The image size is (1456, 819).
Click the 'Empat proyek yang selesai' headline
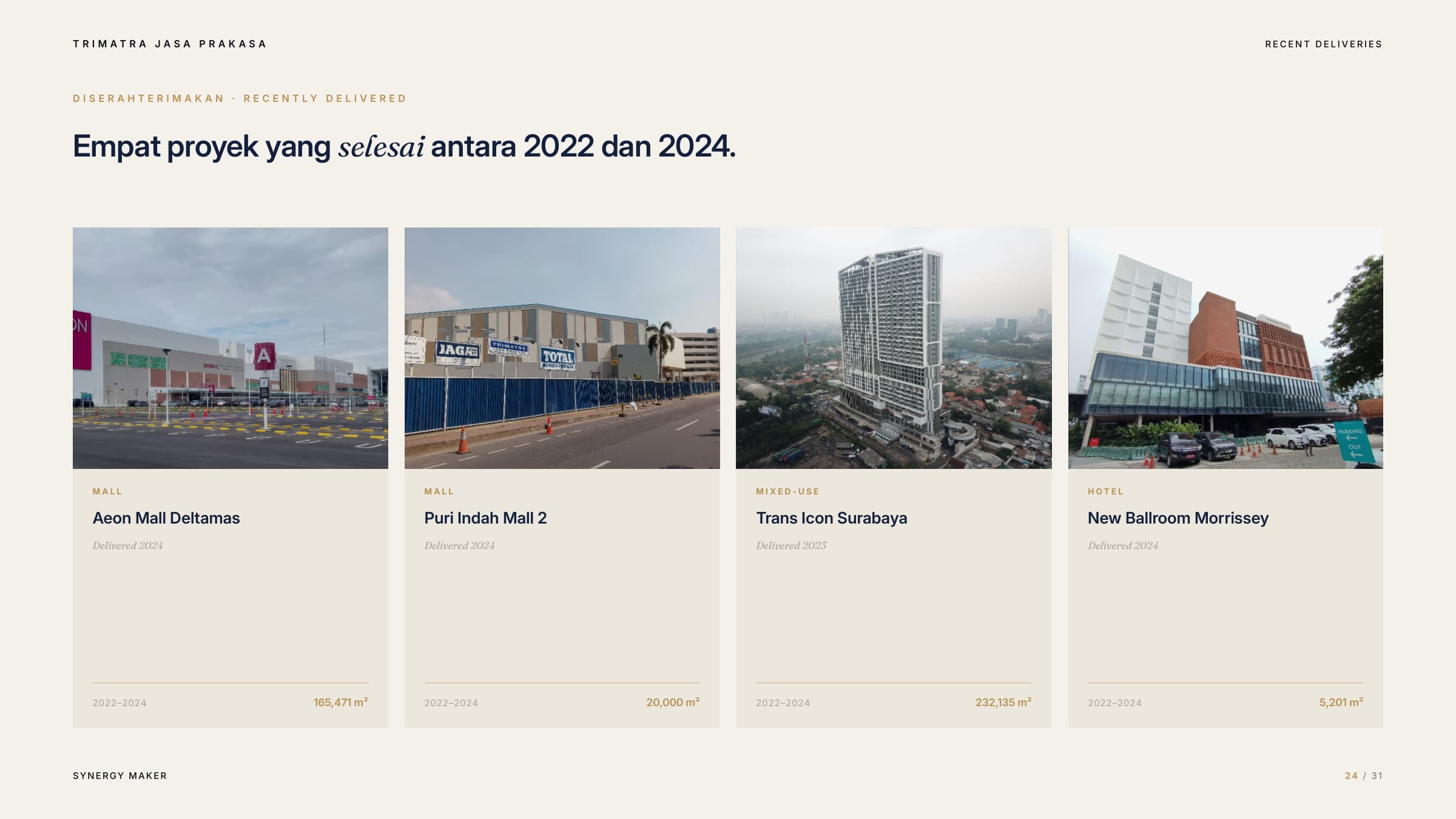pyautogui.click(x=404, y=146)
